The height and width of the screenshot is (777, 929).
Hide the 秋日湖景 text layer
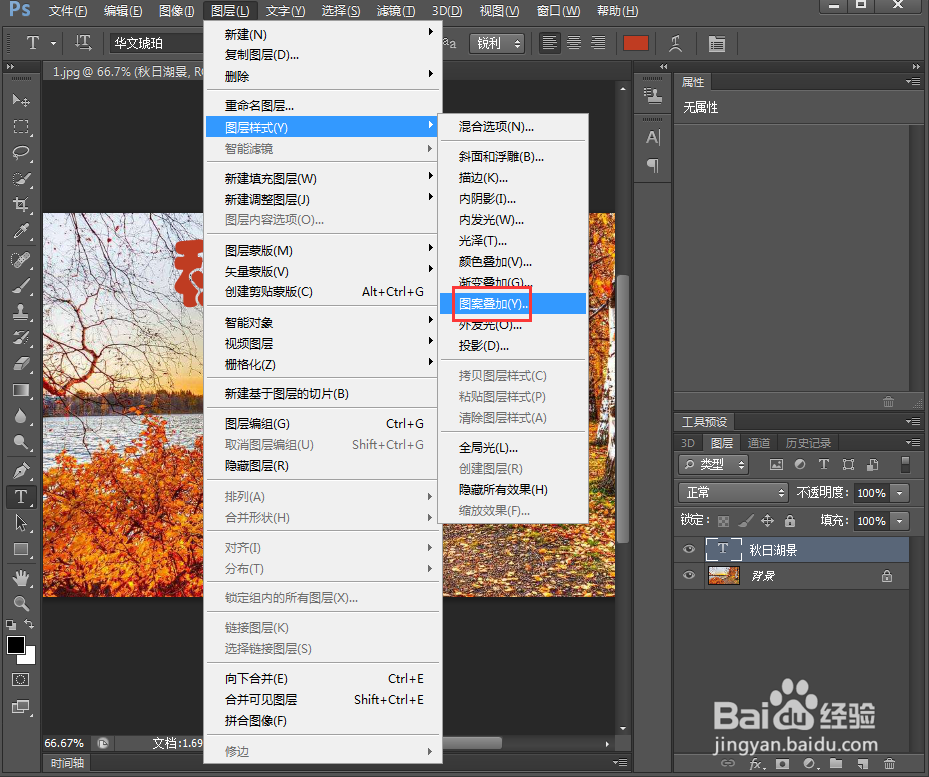[x=689, y=549]
